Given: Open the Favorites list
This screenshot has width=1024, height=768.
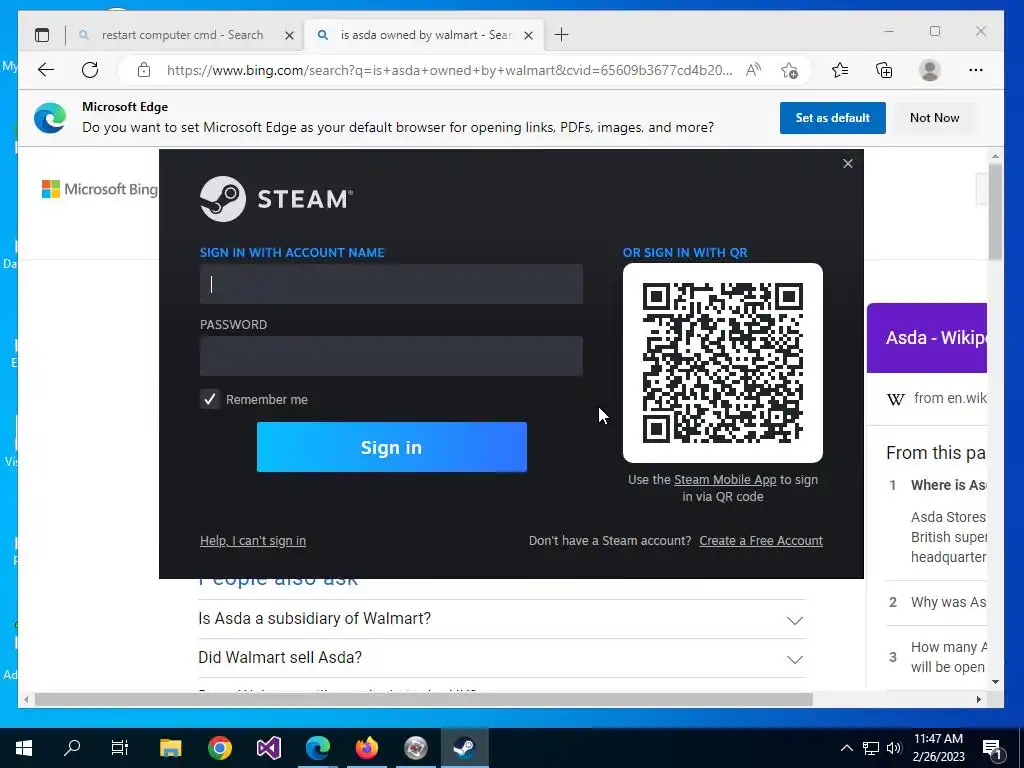Looking at the screenshot, I should click(840, 70).
